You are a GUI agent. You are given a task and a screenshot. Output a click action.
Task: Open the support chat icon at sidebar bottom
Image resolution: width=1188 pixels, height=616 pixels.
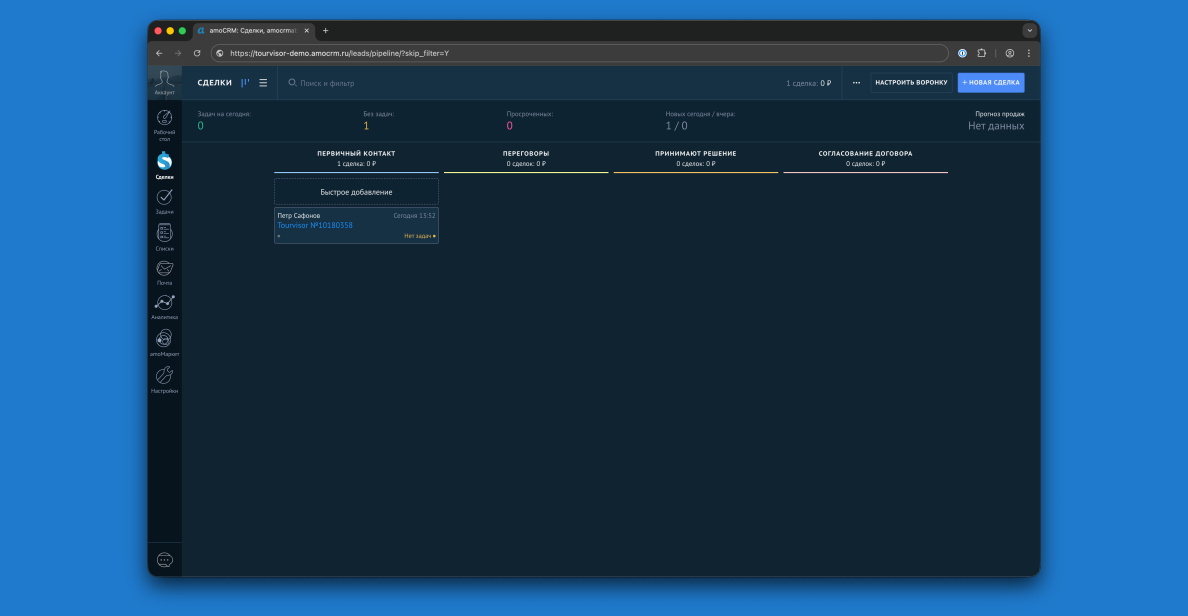[x=164, y=559]
